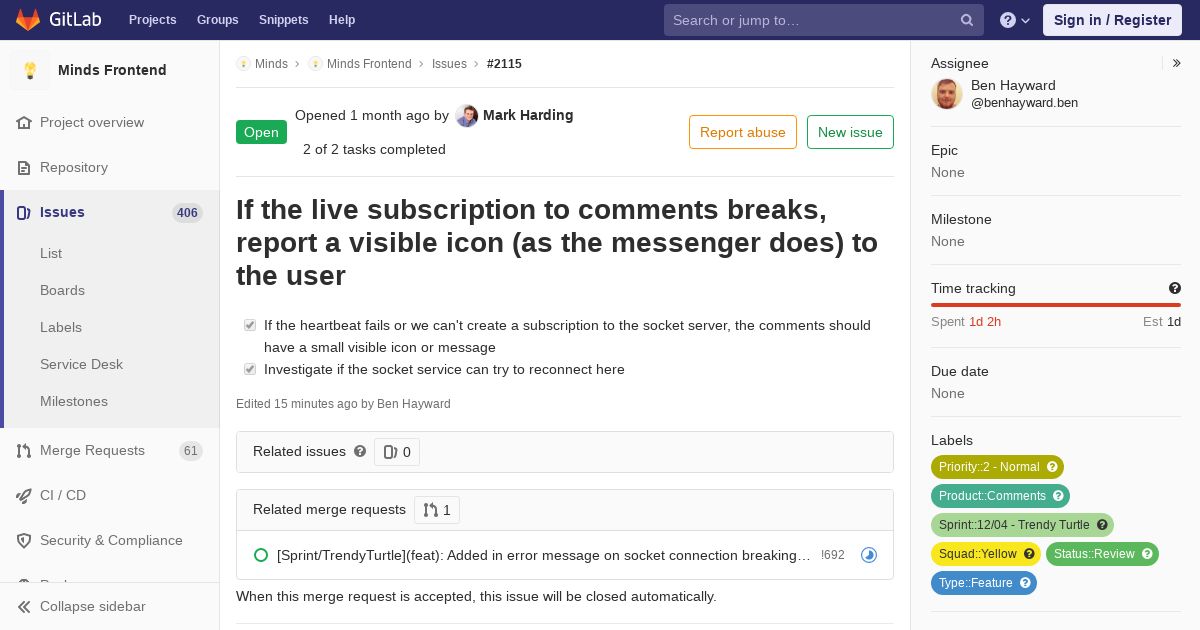Toggle the heartbeat fails task checkbox
The image size is (1200, 630).
click(250, 325)
